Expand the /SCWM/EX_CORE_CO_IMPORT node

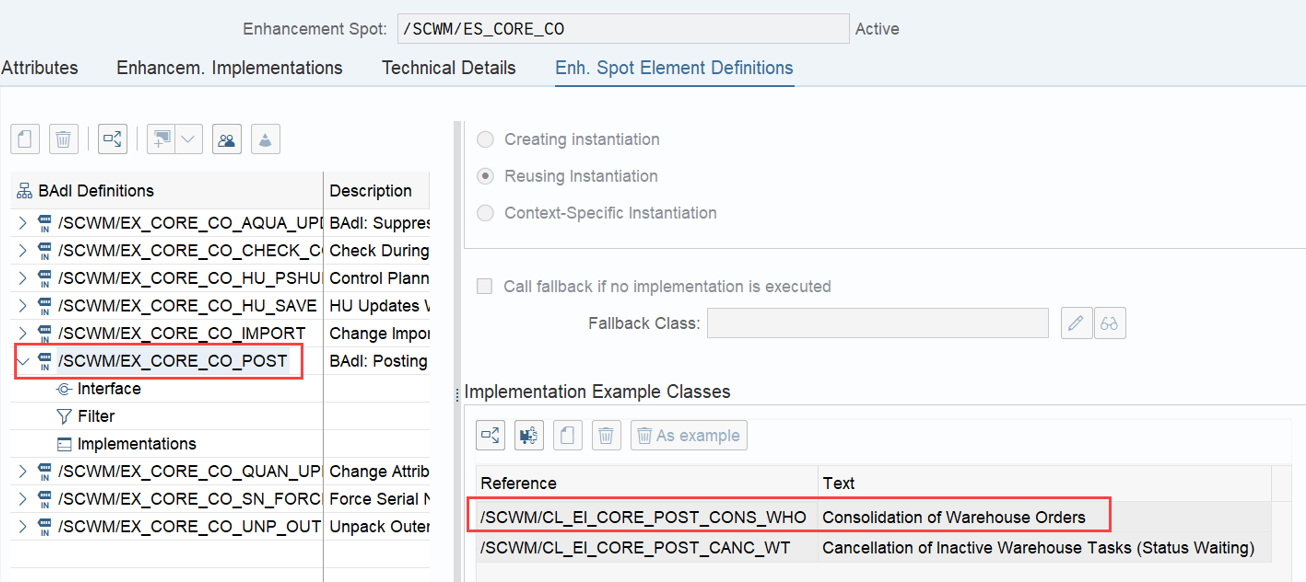[x=22, y=333]
